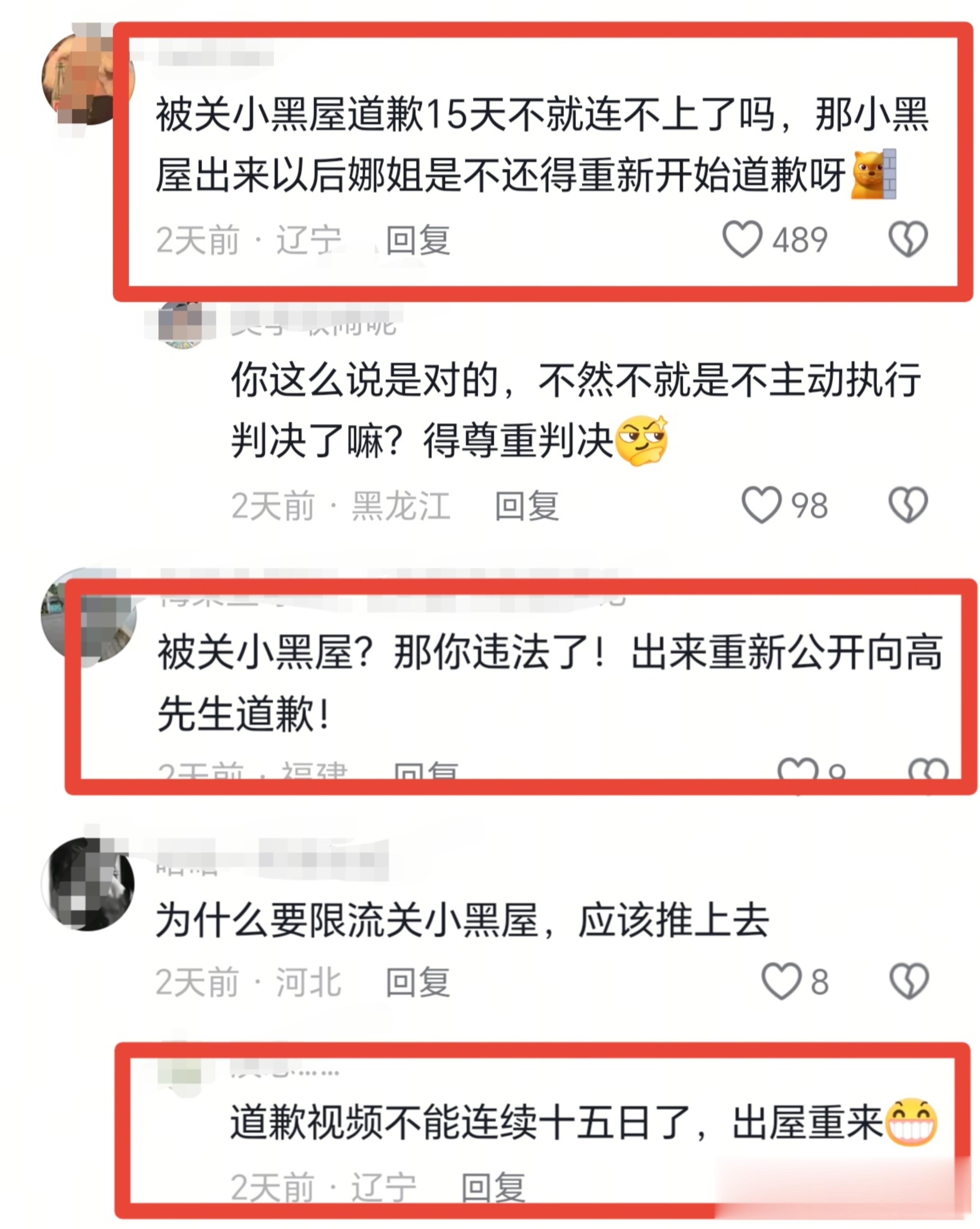
Task: Tap broken heart on the 黑龙江 reply
Action: click(908, 504)
